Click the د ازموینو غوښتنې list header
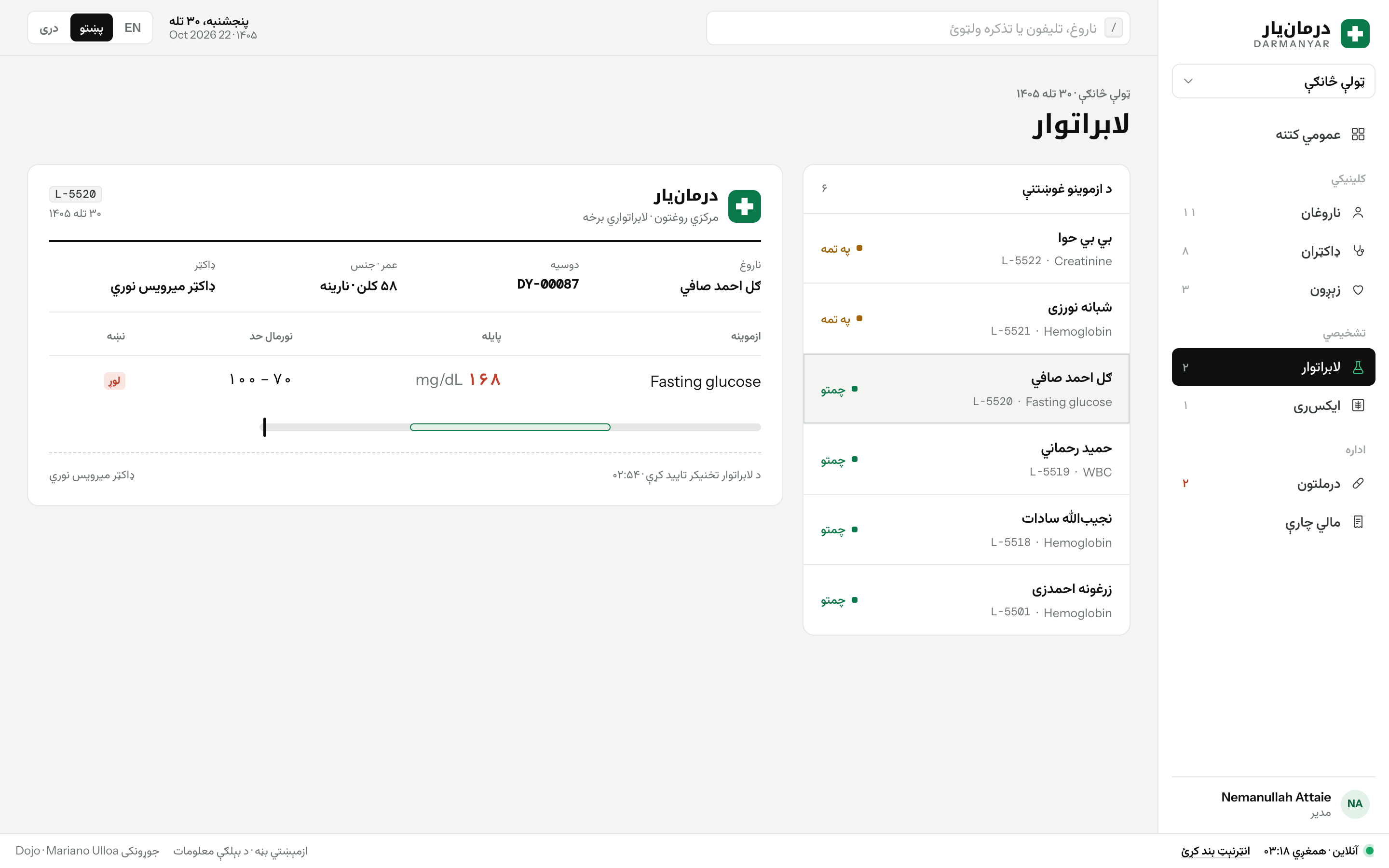Viewport: 1389px width, 868px height. (966, 189)
